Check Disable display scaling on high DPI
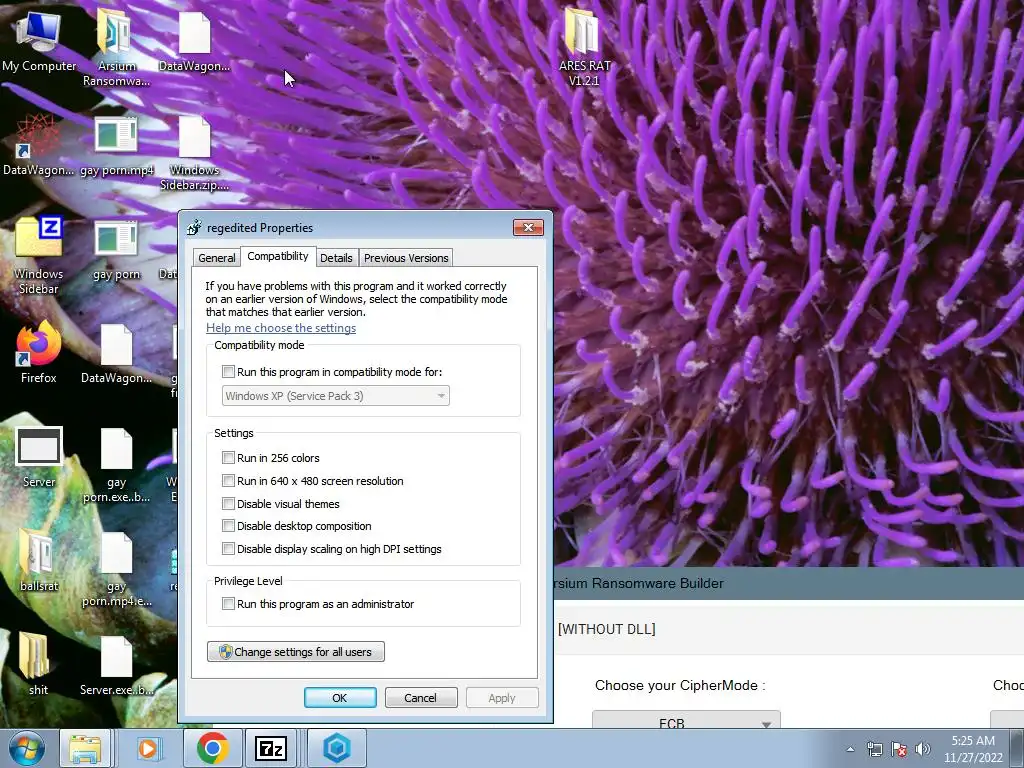 (228, 549)
